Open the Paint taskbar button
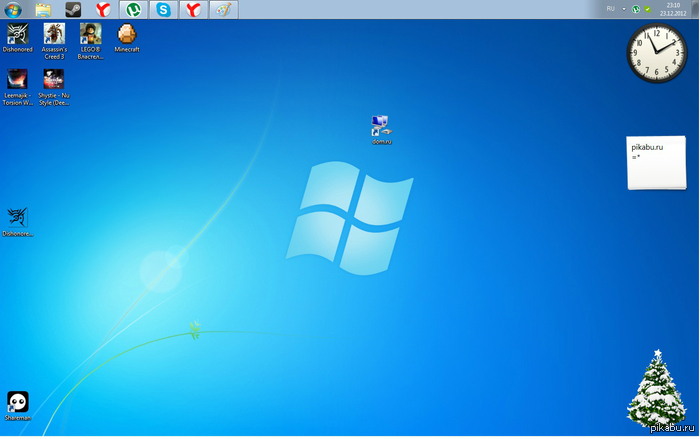The height and width of the screenshot is (439, 700). pyautogui.click(x=224, y=9)
